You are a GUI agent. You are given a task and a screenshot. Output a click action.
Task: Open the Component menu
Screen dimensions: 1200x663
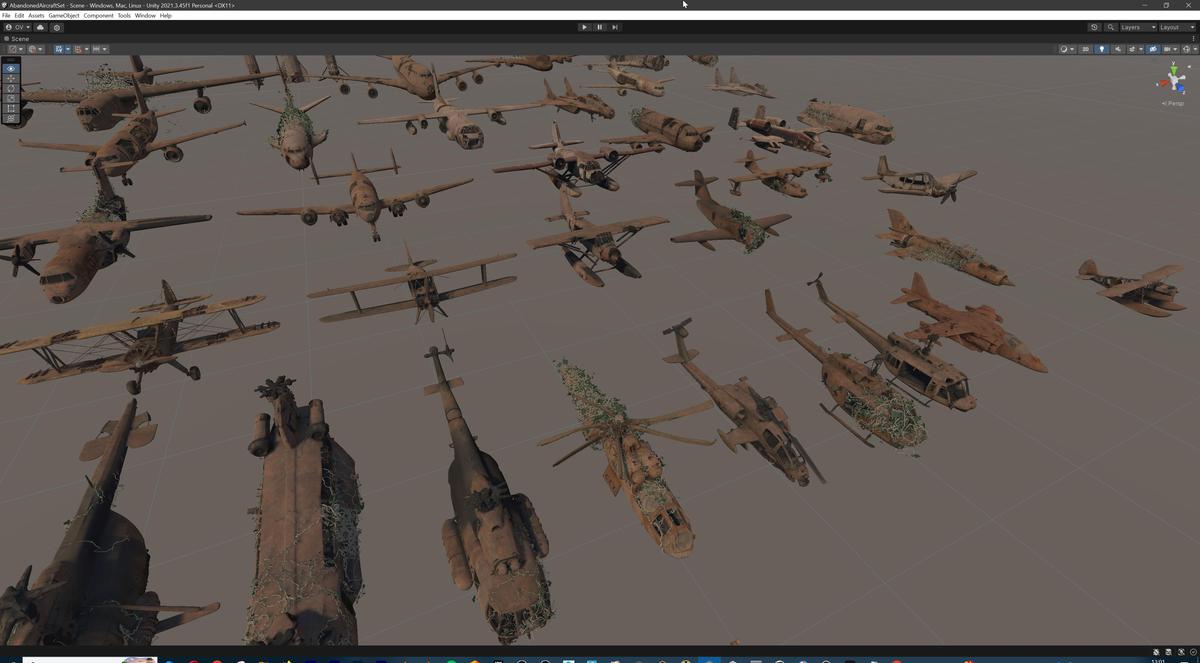pyautogui.click(x=98, y=16)
